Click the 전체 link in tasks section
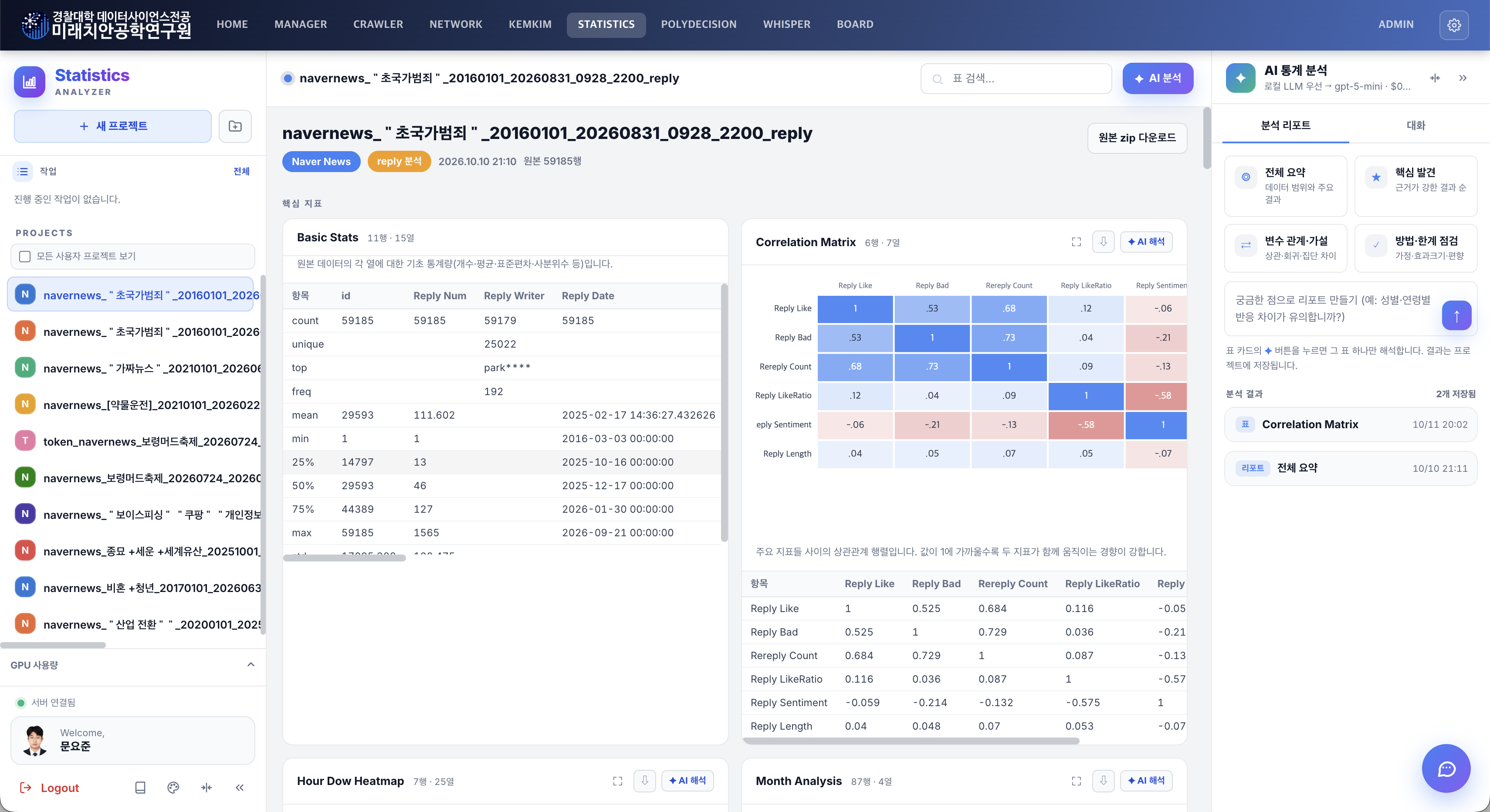 tap(241, 171)
